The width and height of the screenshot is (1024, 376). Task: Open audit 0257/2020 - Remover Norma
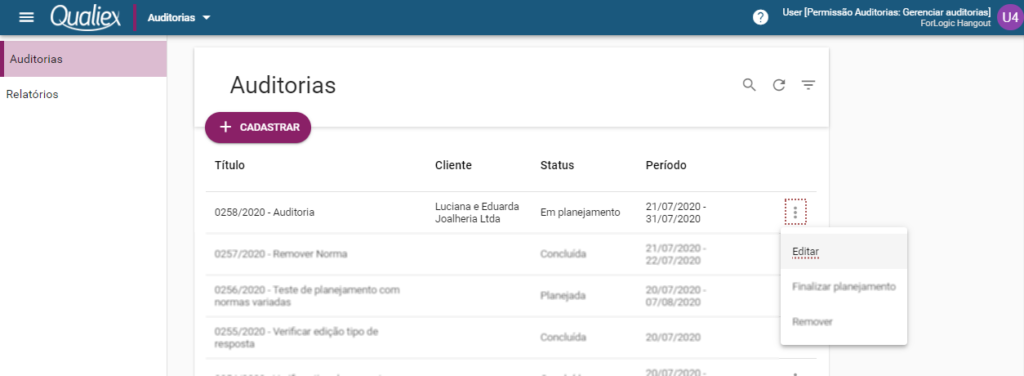[x=281, y=254]
